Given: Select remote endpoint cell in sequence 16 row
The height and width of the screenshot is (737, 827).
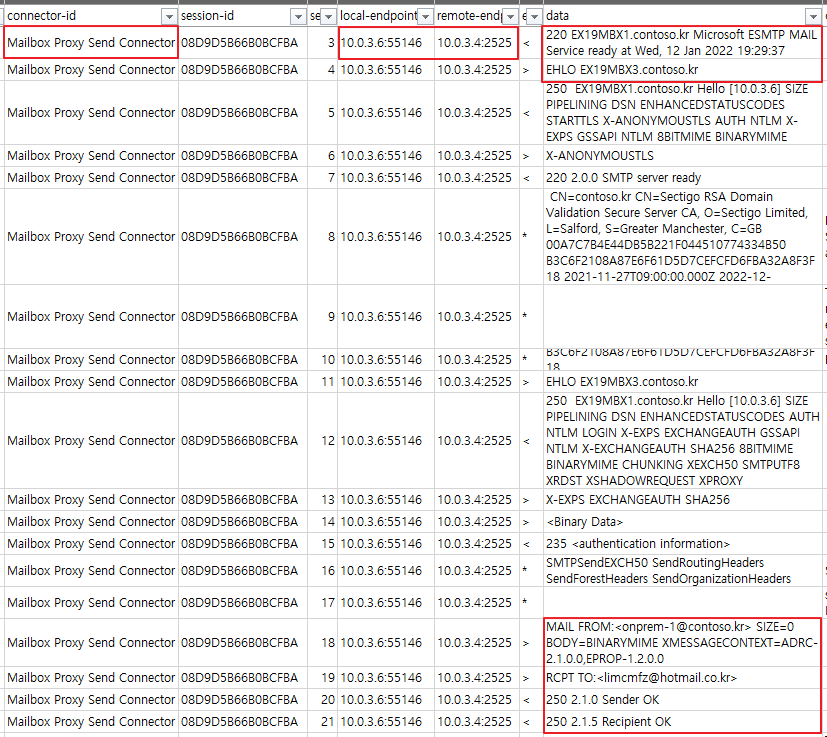Looking at the screenshot, I should coord(477,570).
